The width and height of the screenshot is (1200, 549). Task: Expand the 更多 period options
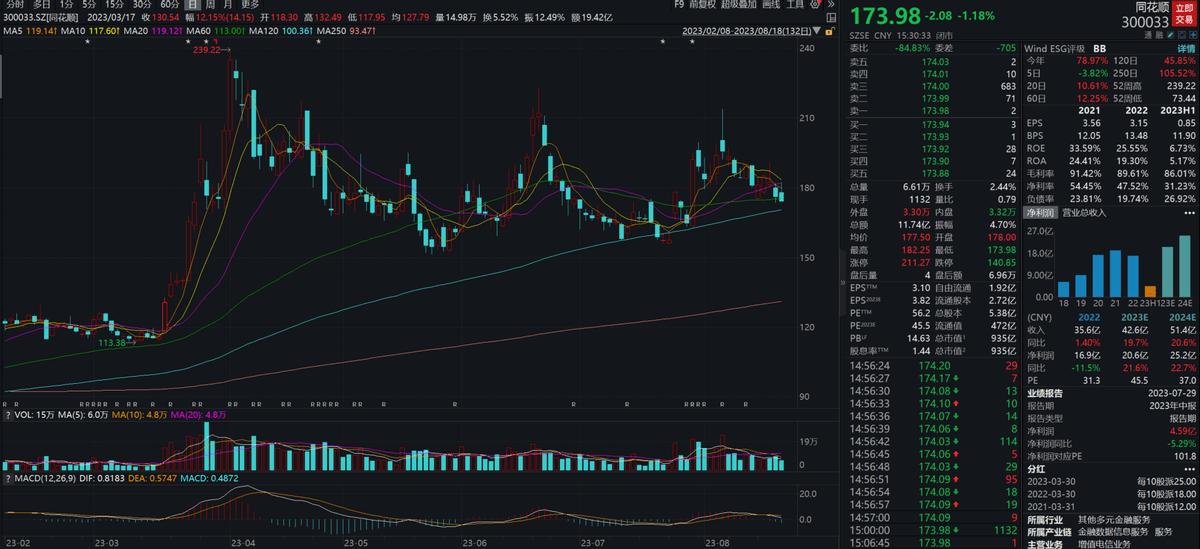coord(250,4)
